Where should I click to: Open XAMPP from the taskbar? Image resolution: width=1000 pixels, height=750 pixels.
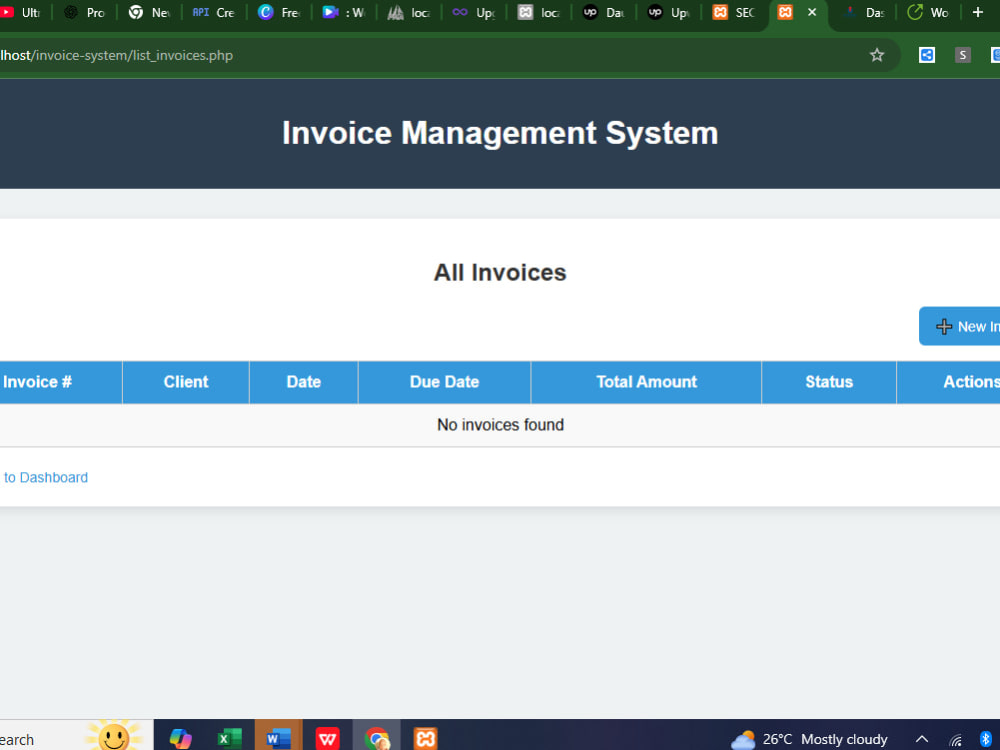pyautogui.click(x=425, y=739)
